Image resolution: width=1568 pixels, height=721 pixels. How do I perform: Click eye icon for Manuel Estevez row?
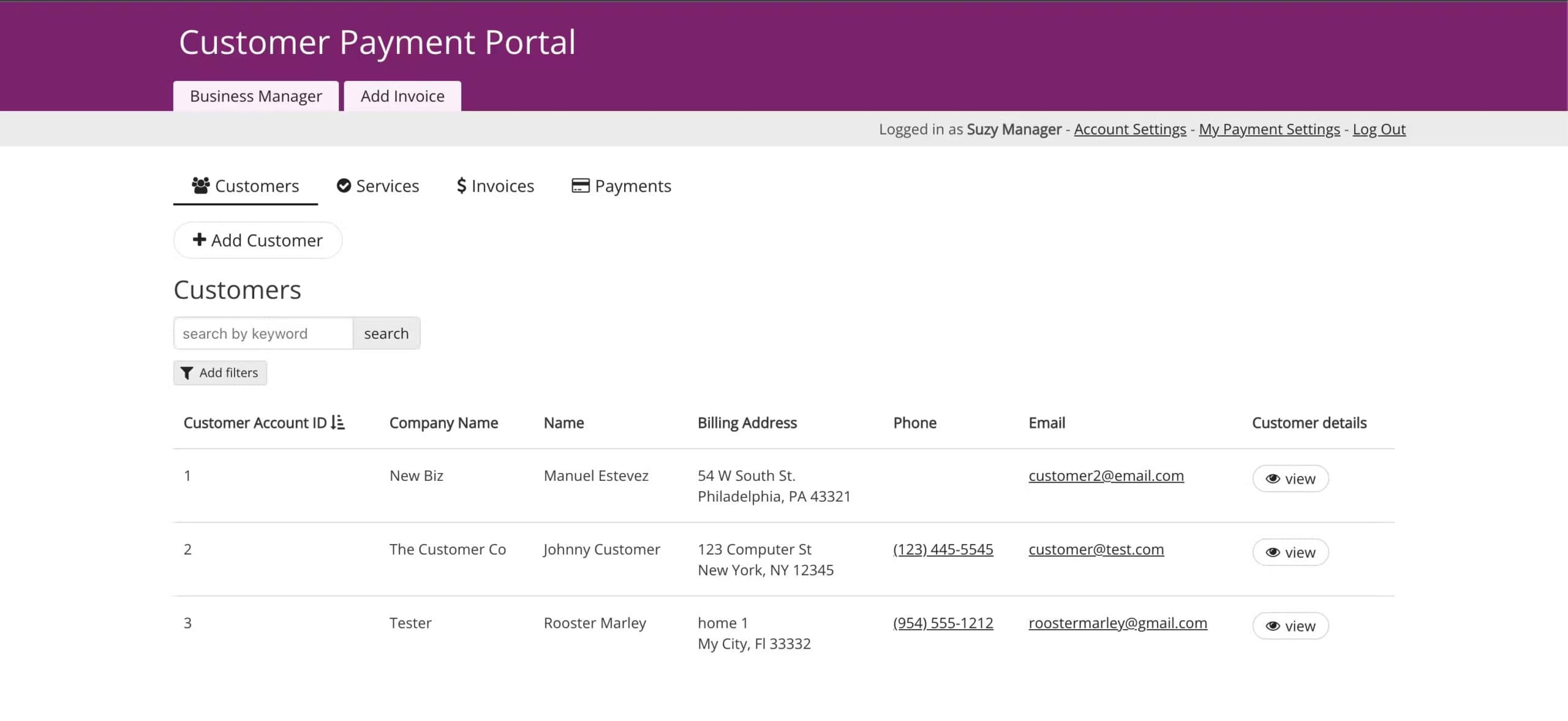(x=1273, y=479)
